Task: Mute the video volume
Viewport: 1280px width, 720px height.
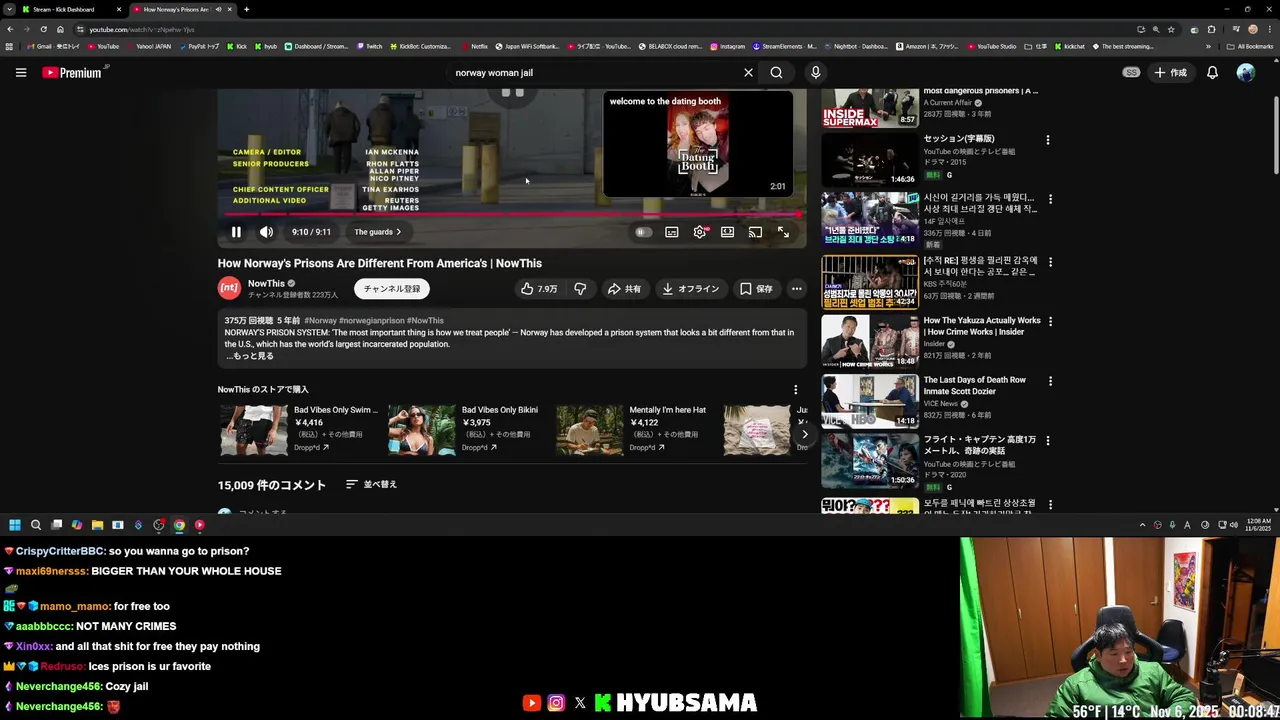Action: (x=266, y=232)
